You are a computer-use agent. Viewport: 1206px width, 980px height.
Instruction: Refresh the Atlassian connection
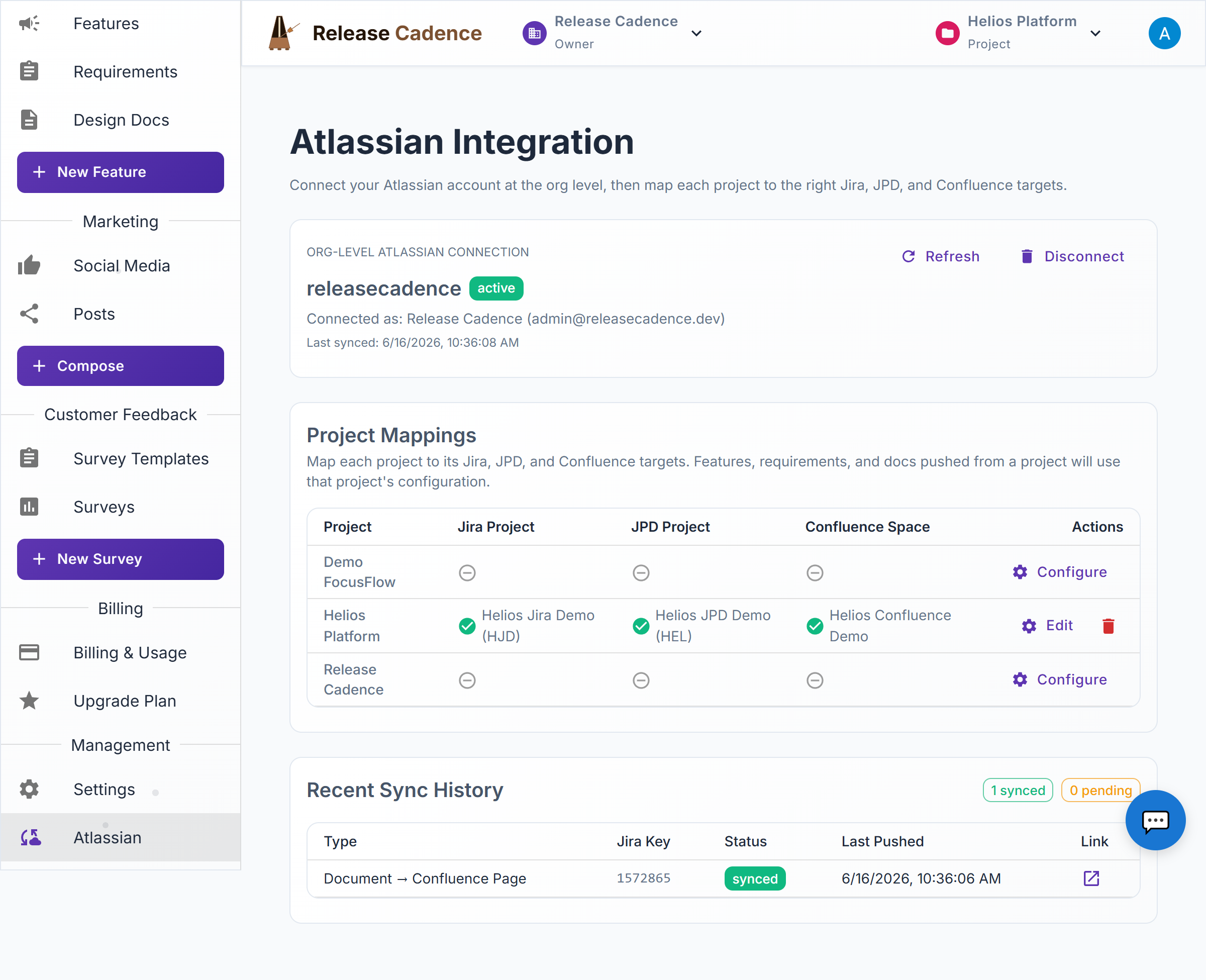click(x=940, y=256)
